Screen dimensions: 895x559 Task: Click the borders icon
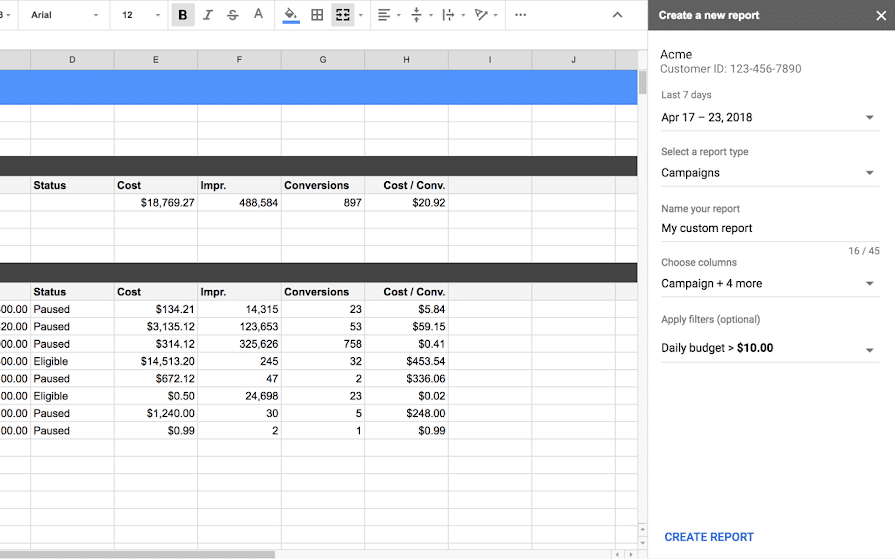coord(317,15)
